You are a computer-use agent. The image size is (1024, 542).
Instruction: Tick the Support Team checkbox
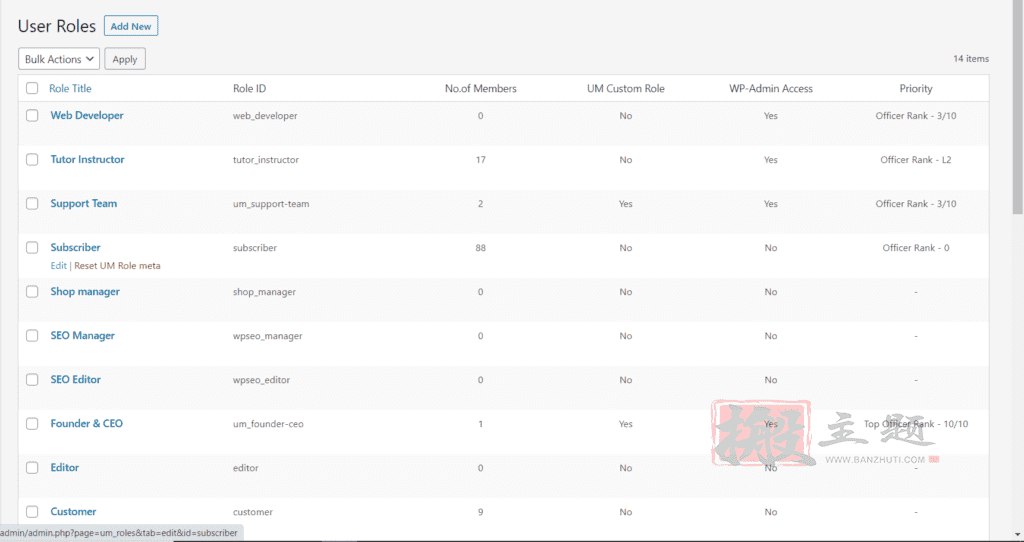click(32, 203)
